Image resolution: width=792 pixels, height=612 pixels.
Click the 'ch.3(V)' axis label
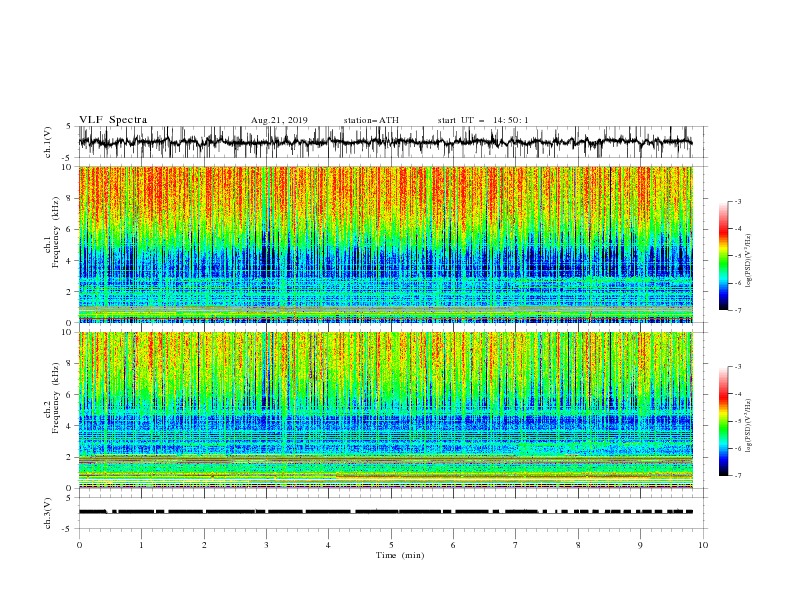48,513
